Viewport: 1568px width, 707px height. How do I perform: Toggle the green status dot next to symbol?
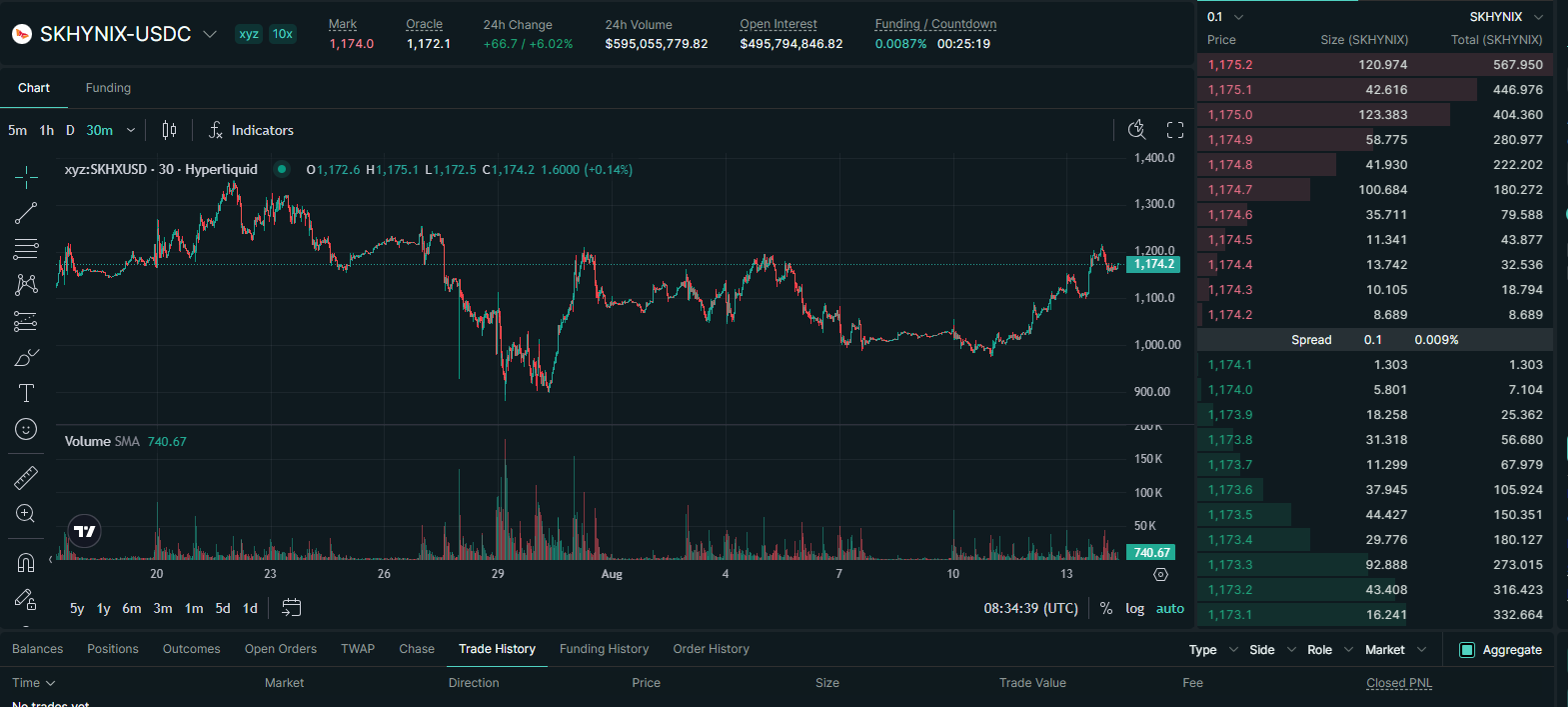click(282, 169)
